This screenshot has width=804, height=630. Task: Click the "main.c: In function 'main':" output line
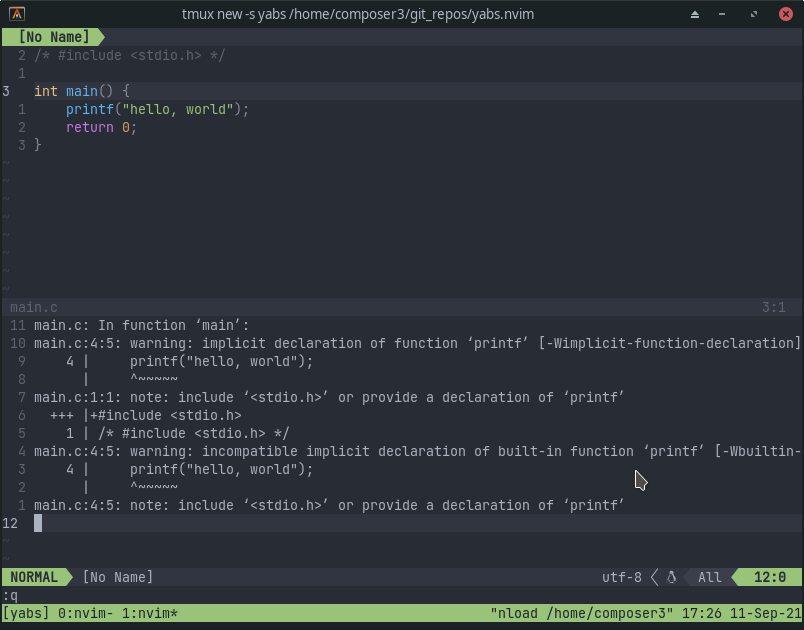[x=142, y=326]
